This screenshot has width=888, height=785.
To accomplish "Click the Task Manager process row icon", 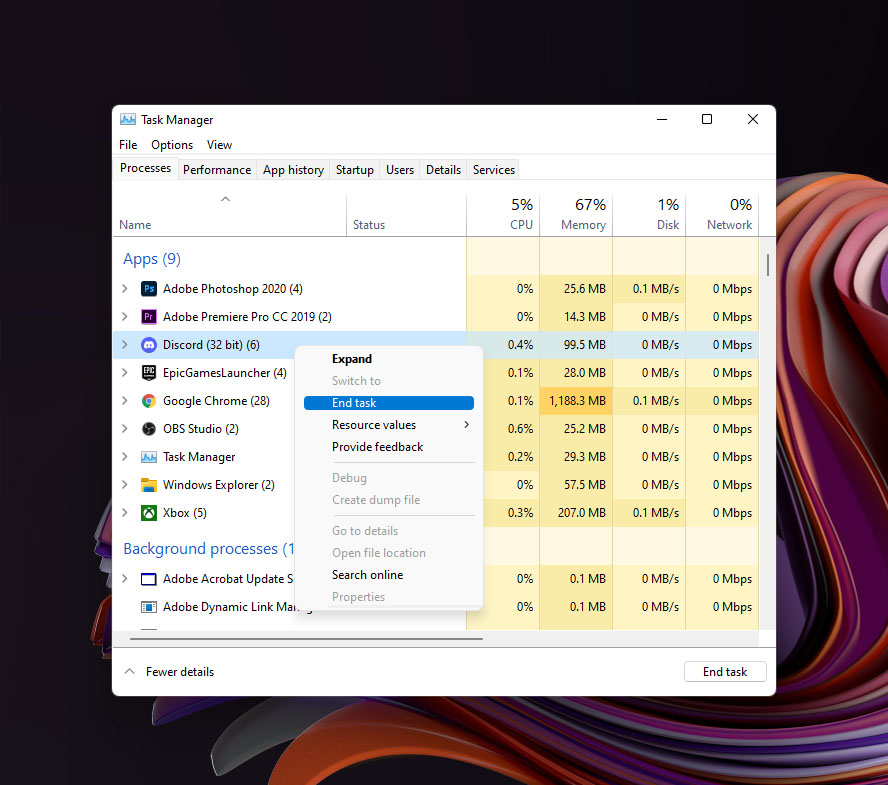I will pyautogui.click(x=148, y=457).
